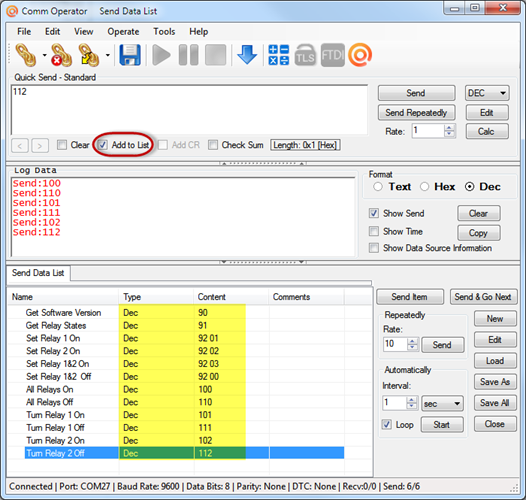Enable the Check Sum checkbox
This screenshot has width=526, height=500.
click(x=213, y=145)
